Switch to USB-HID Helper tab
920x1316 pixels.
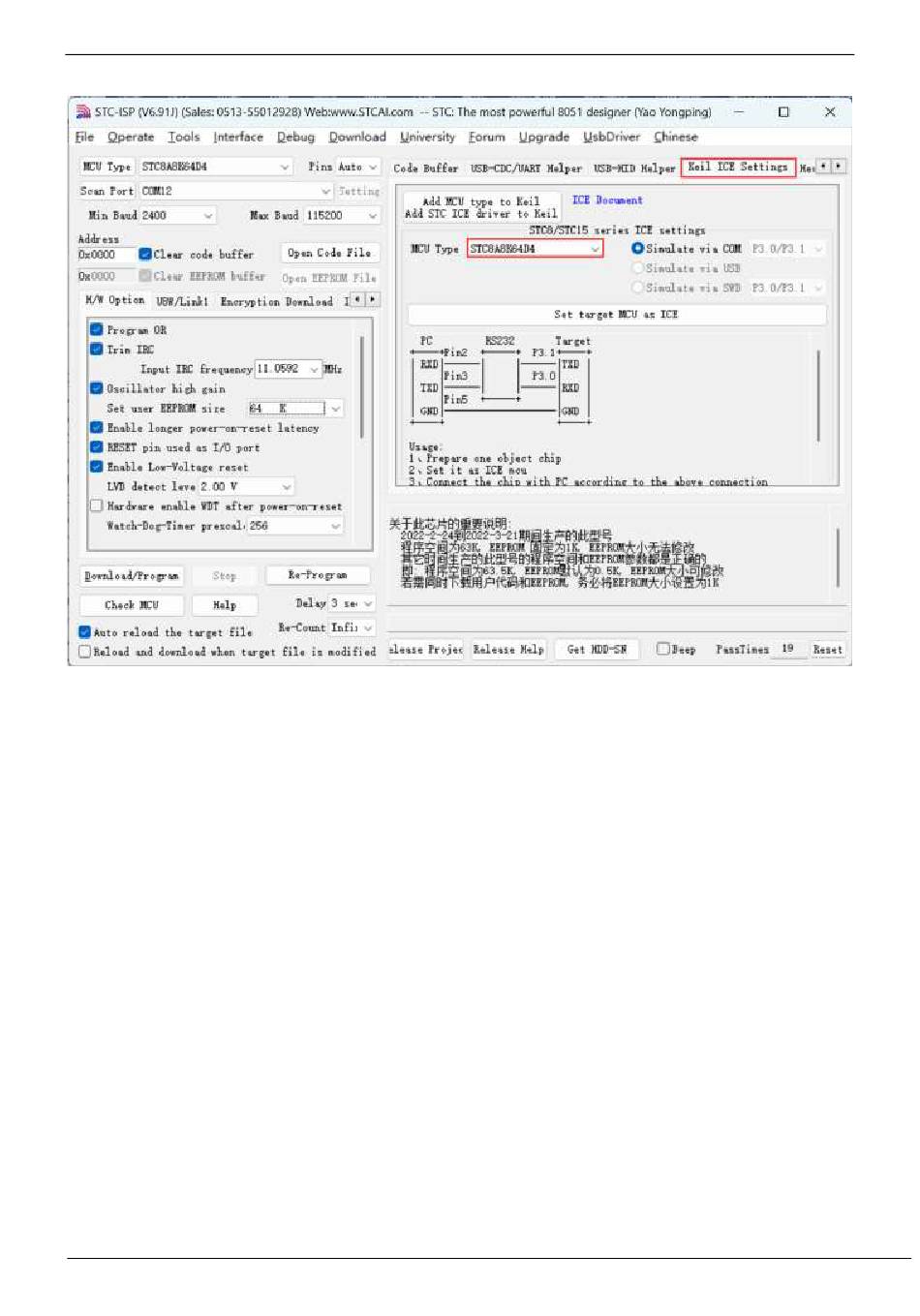pos(634,168)
